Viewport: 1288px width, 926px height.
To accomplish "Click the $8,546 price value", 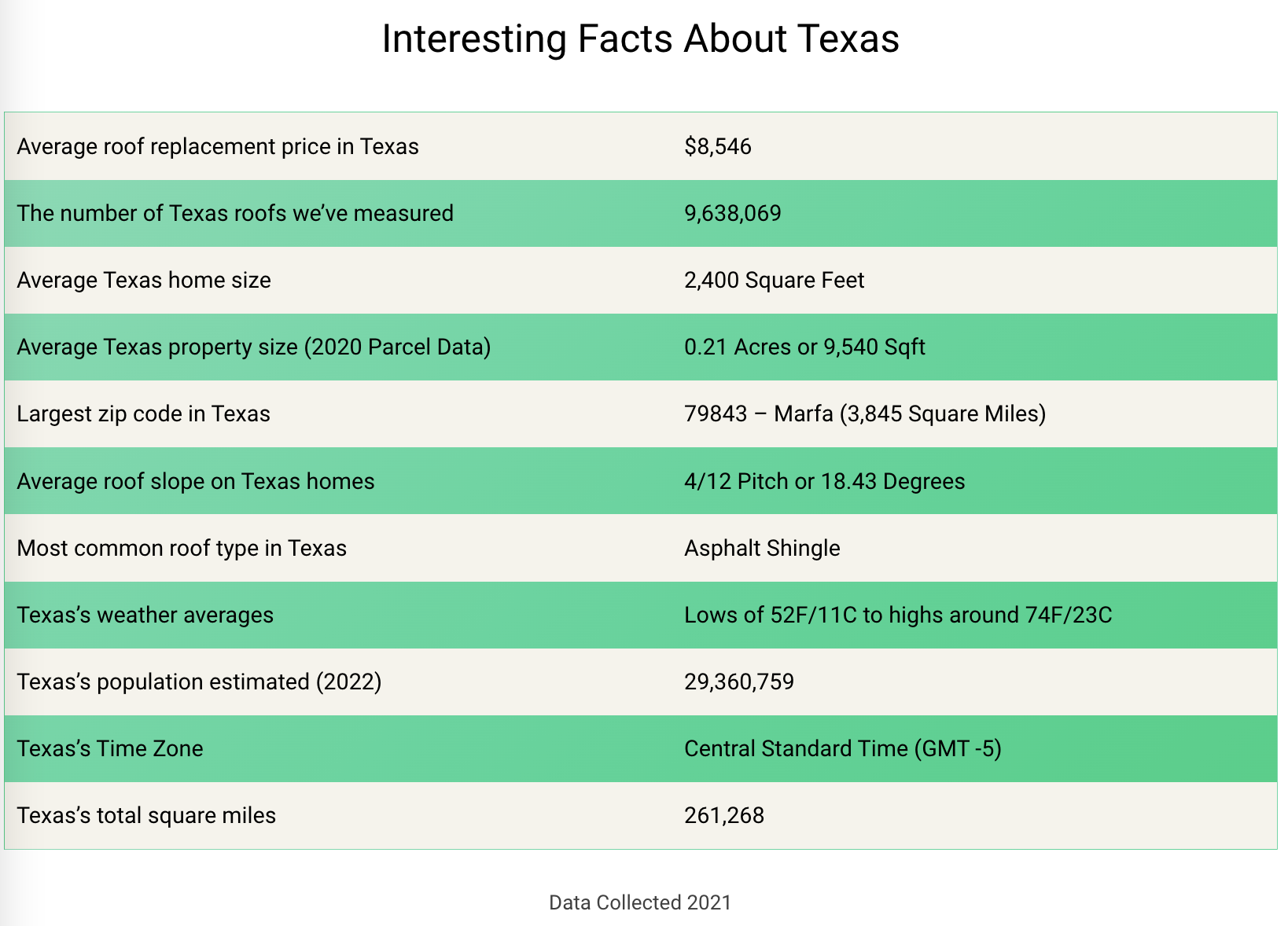I will [718, 147].
